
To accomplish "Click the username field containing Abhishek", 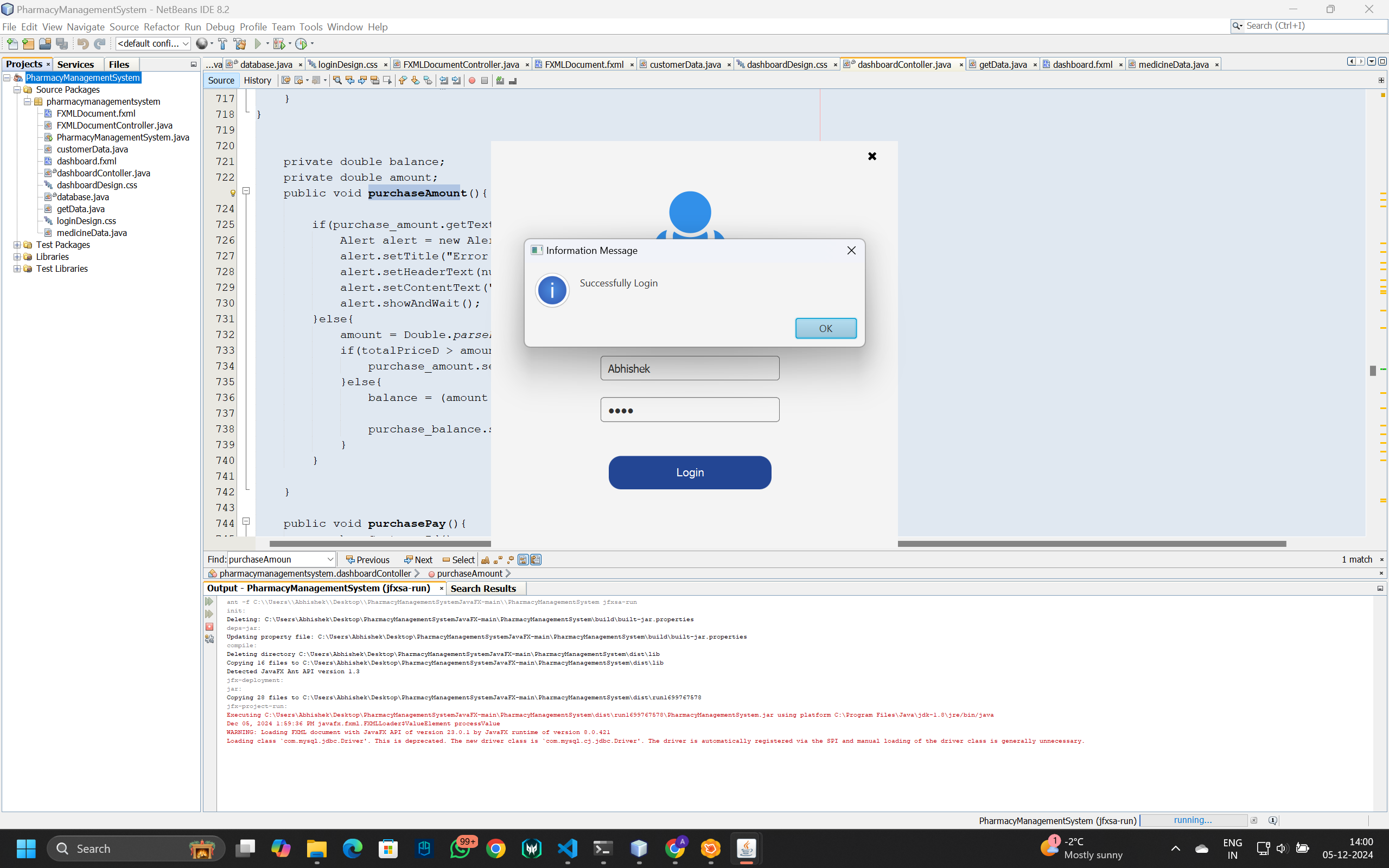I will click(x=690, y=368).
